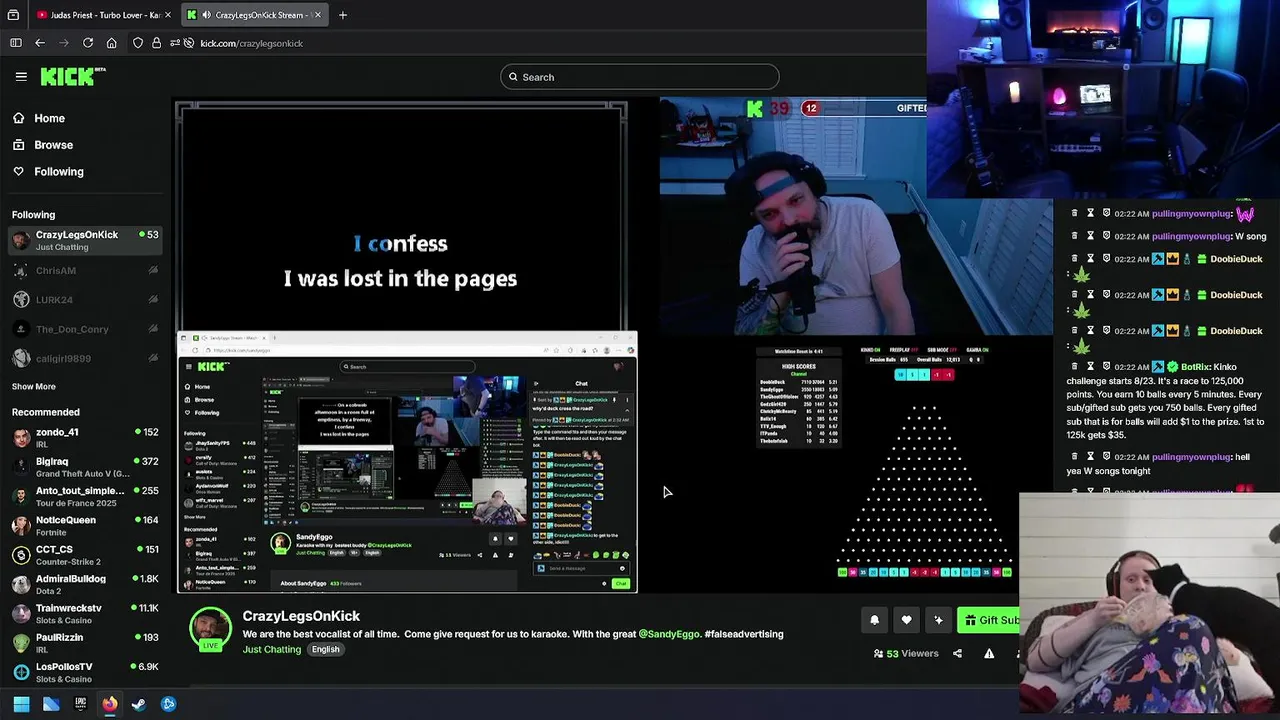Click the karaoke lyrics video area

point(401,217)
